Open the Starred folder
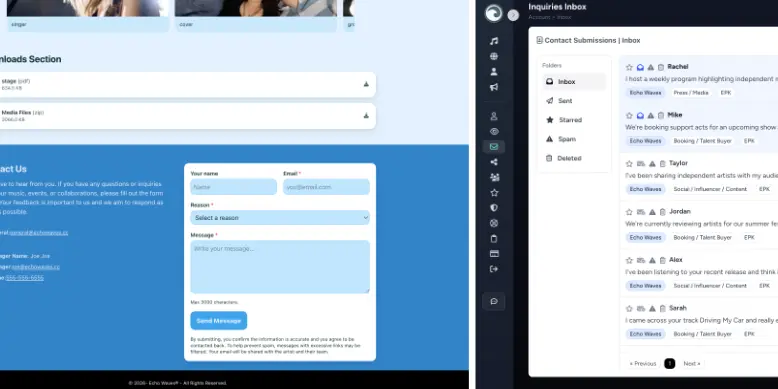Screen dimensions: 778x389 coord(574,120)
